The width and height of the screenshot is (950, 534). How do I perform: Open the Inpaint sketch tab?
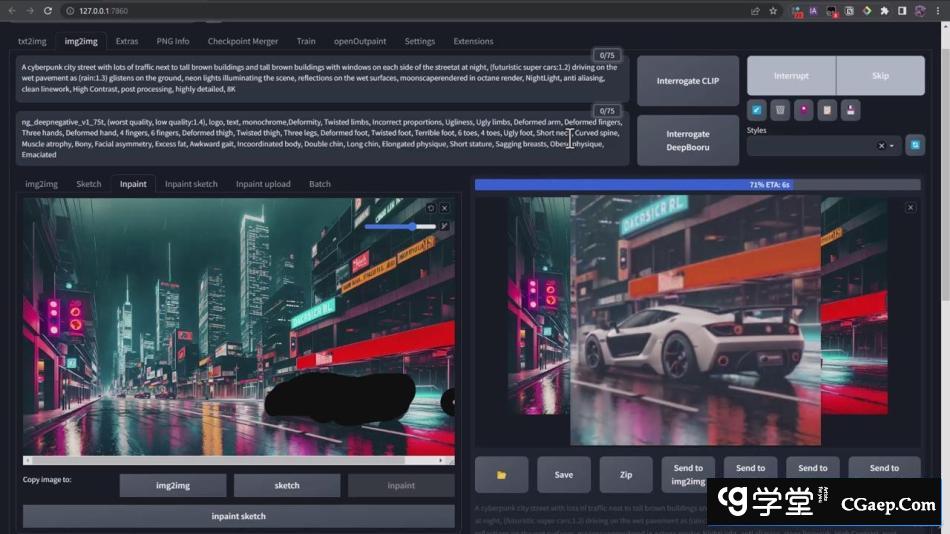click(191, 184)
